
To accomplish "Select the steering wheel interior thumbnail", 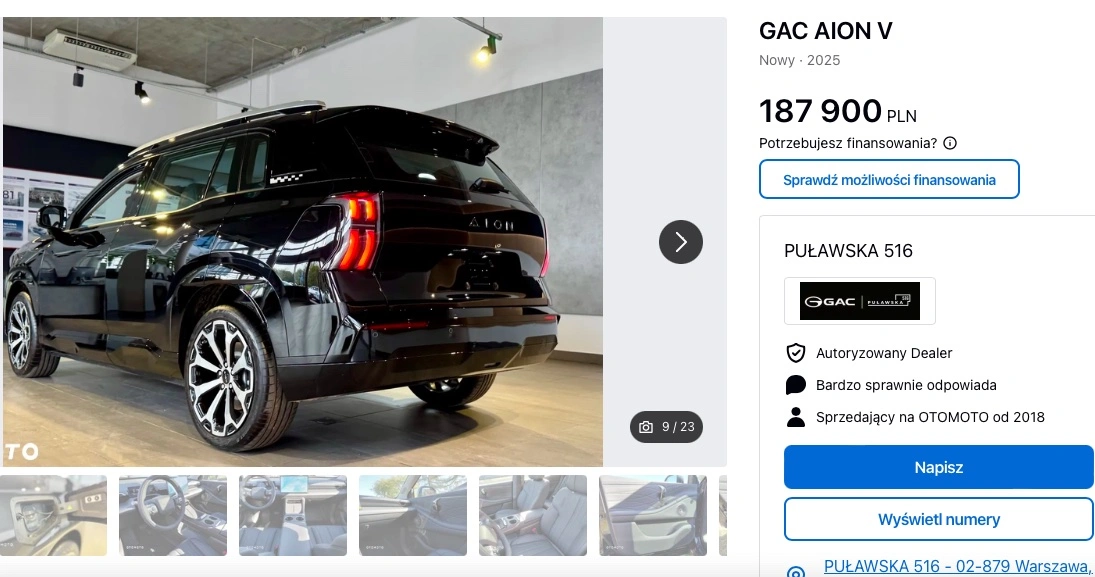I will pos(172,516).
